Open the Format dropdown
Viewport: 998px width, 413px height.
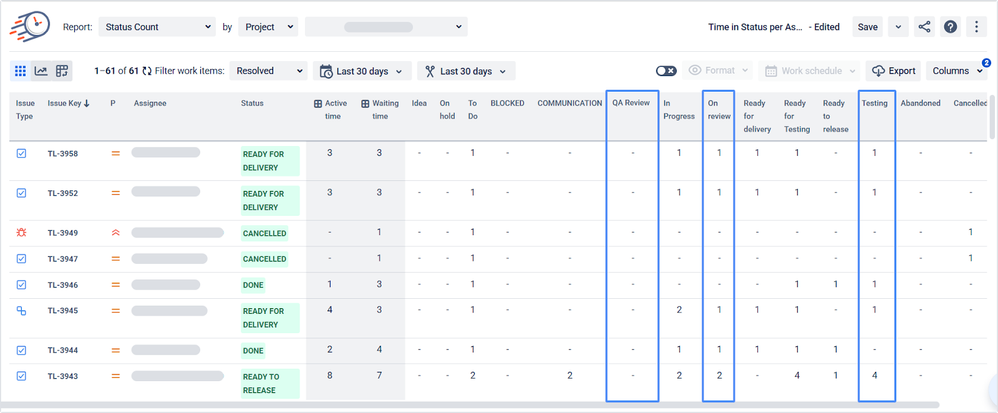point(719,71)
